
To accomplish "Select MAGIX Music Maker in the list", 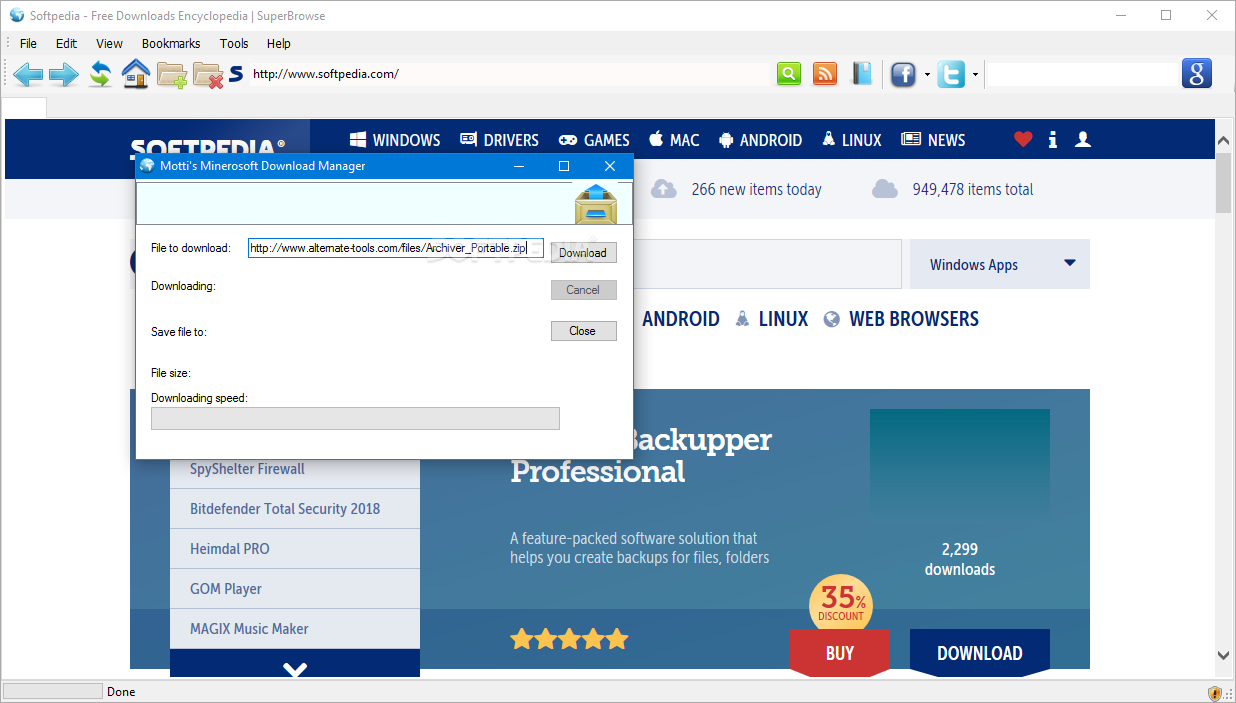I will [295, 629].
